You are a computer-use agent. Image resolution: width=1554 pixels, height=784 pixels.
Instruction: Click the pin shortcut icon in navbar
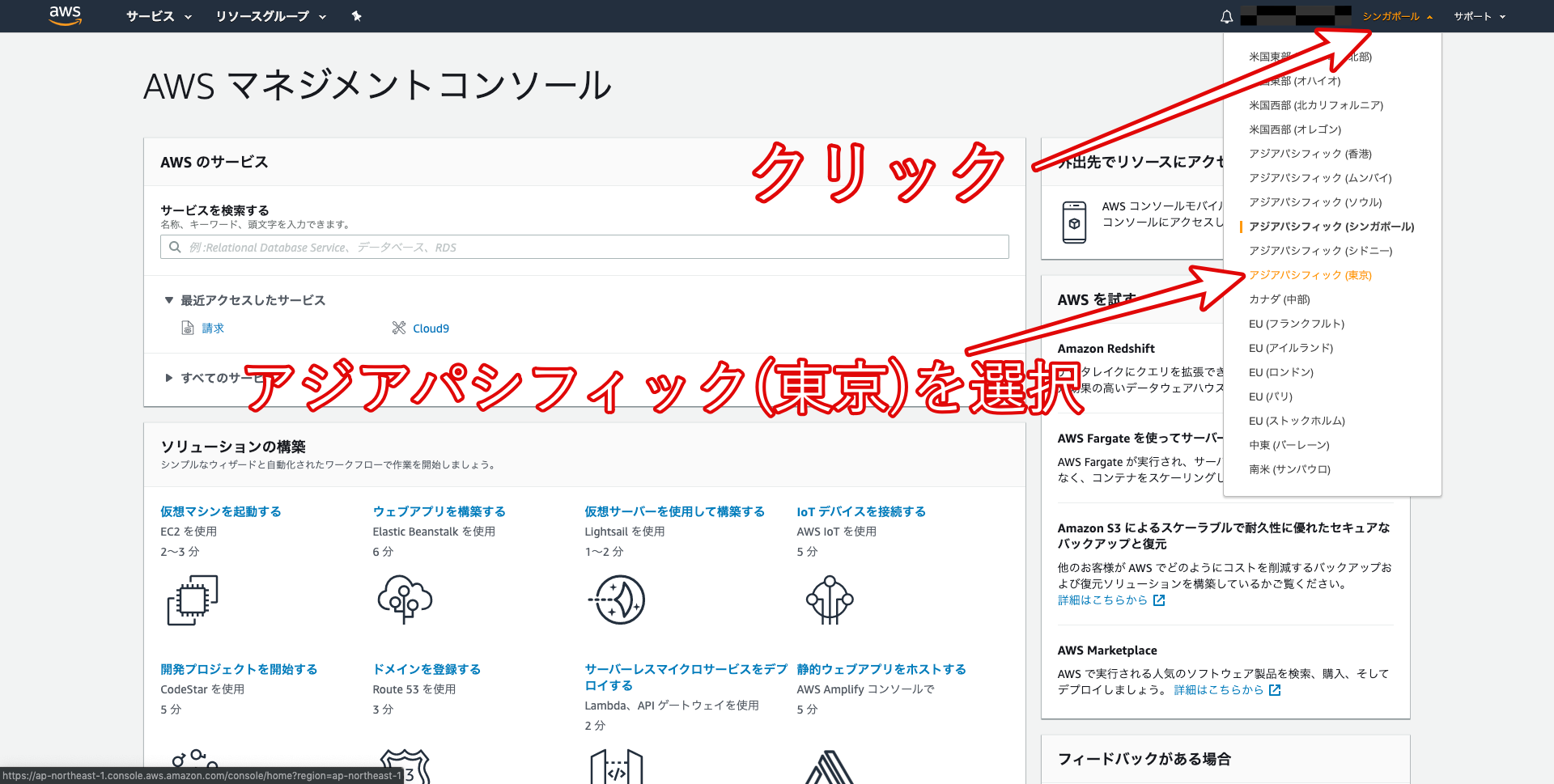356,16
